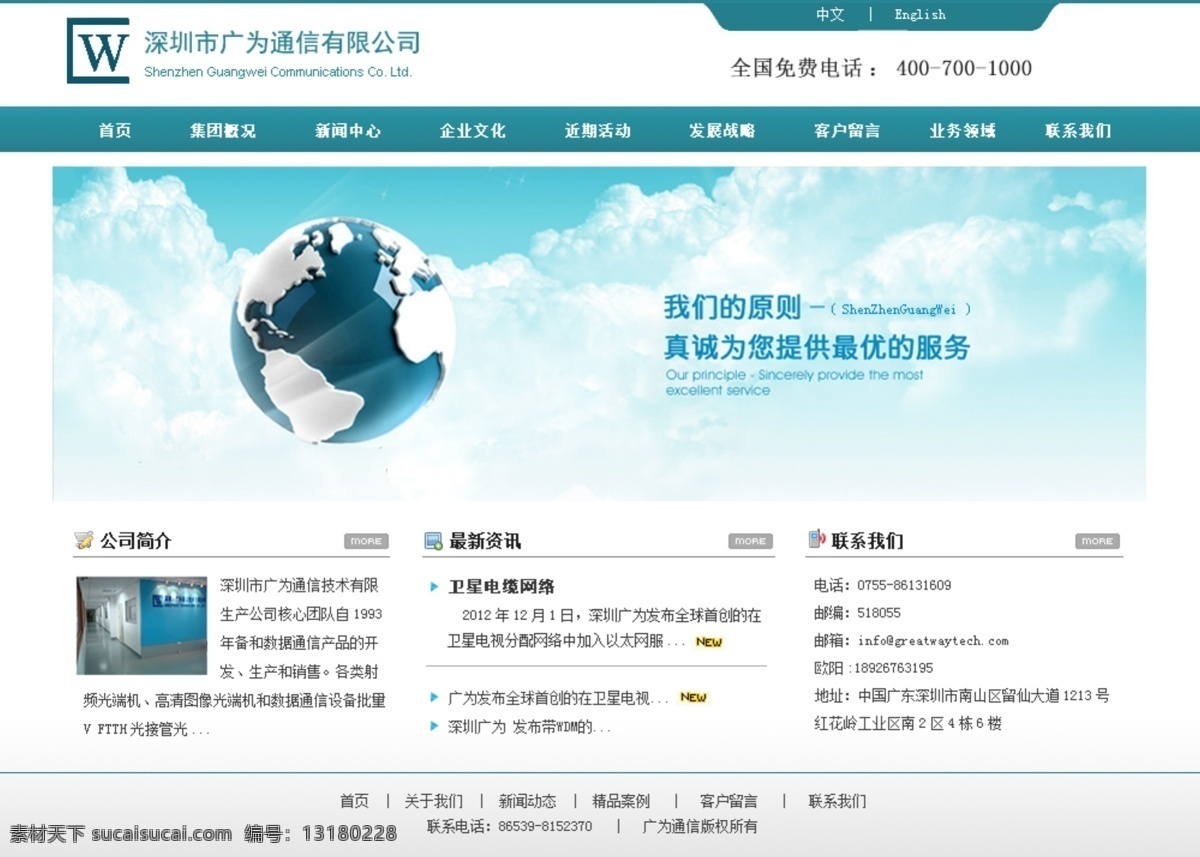Open 近期活动 navigation item
The width and height of the screenshot is (1200, 857).
tap(598, 130)
